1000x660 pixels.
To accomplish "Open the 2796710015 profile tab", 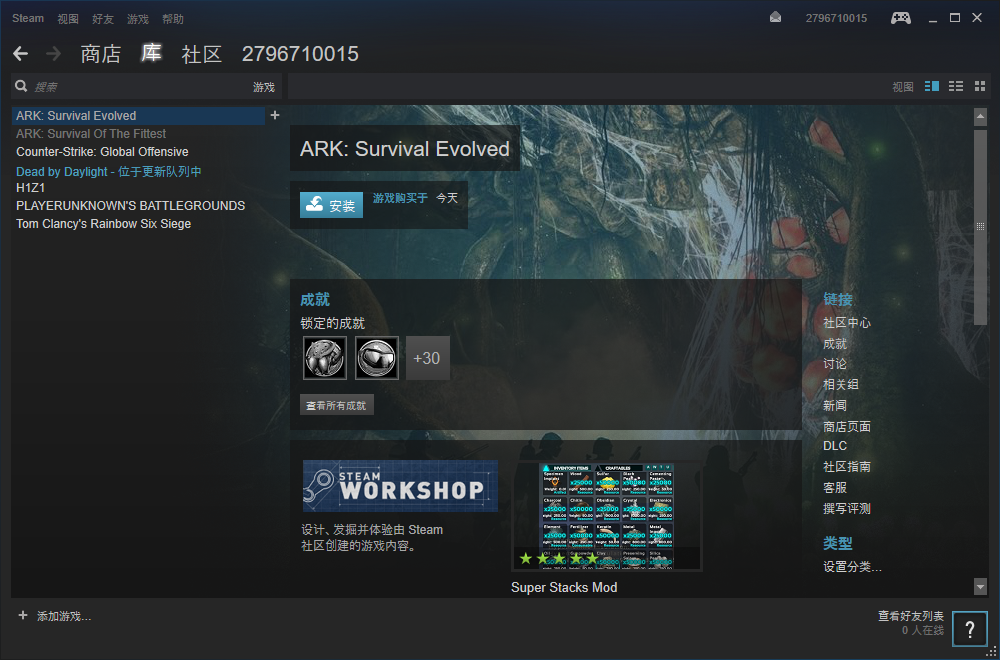I will [x=300, y=54].
